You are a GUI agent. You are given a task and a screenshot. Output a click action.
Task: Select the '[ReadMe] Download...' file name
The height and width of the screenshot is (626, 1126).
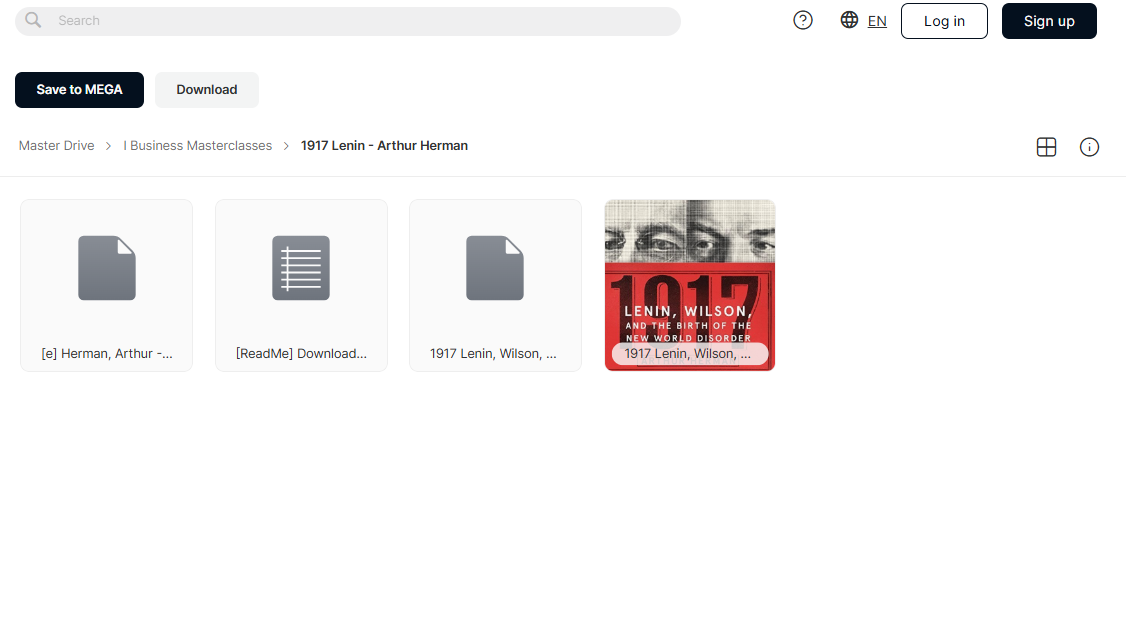pyautogui.click(x=301, y=353)
